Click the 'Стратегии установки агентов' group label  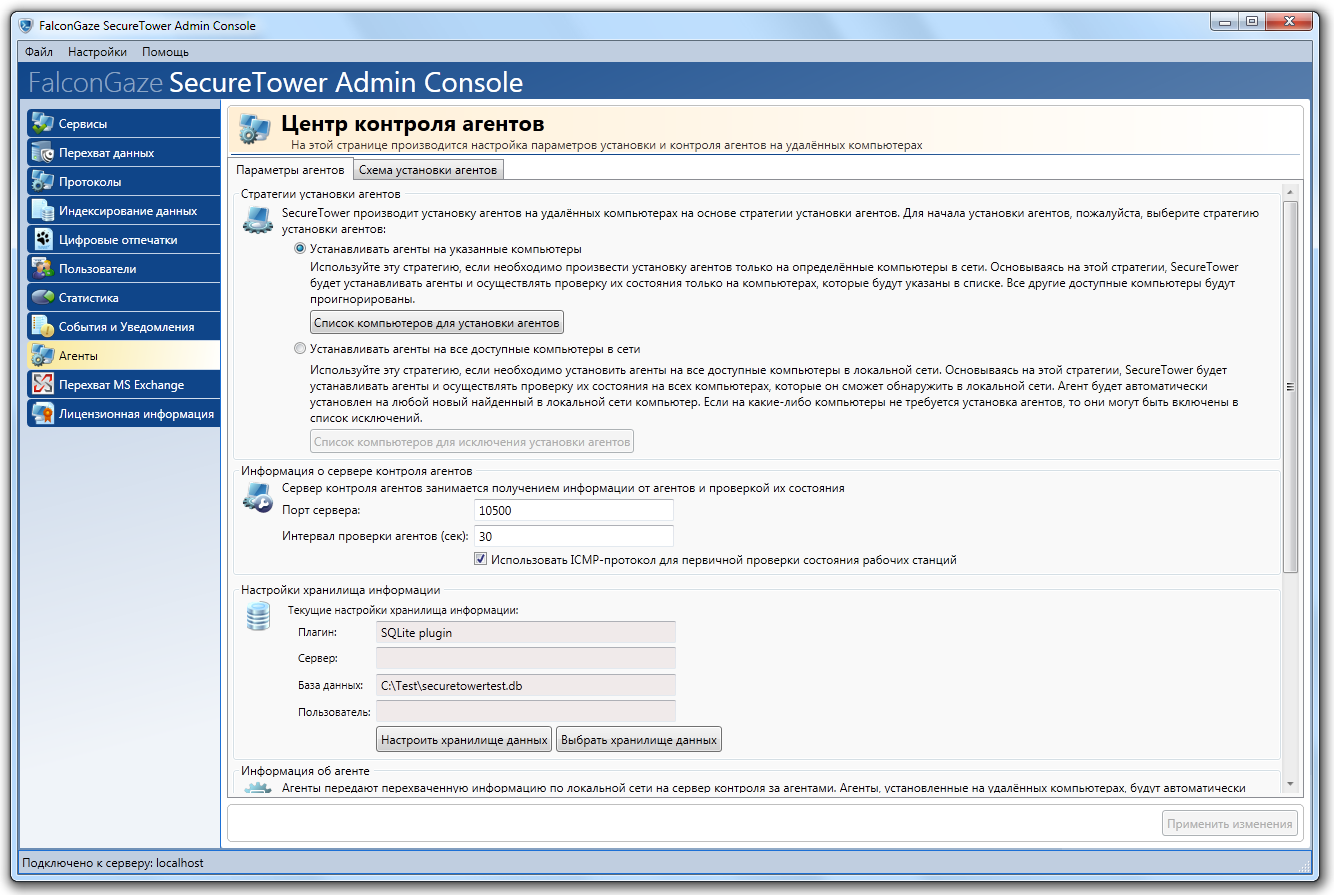coord(321,193)
